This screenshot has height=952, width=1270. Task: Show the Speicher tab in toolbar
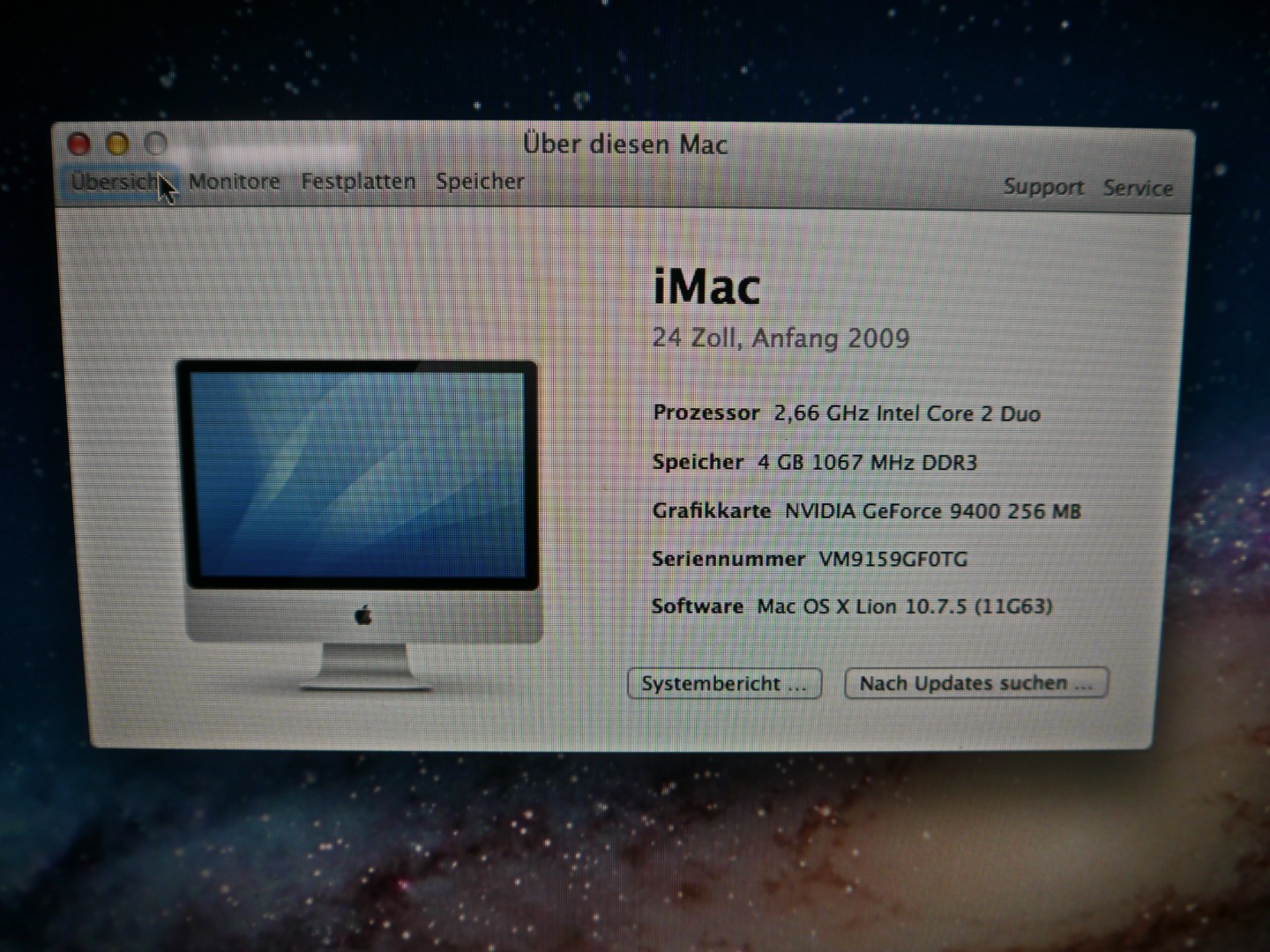point(480,182)
